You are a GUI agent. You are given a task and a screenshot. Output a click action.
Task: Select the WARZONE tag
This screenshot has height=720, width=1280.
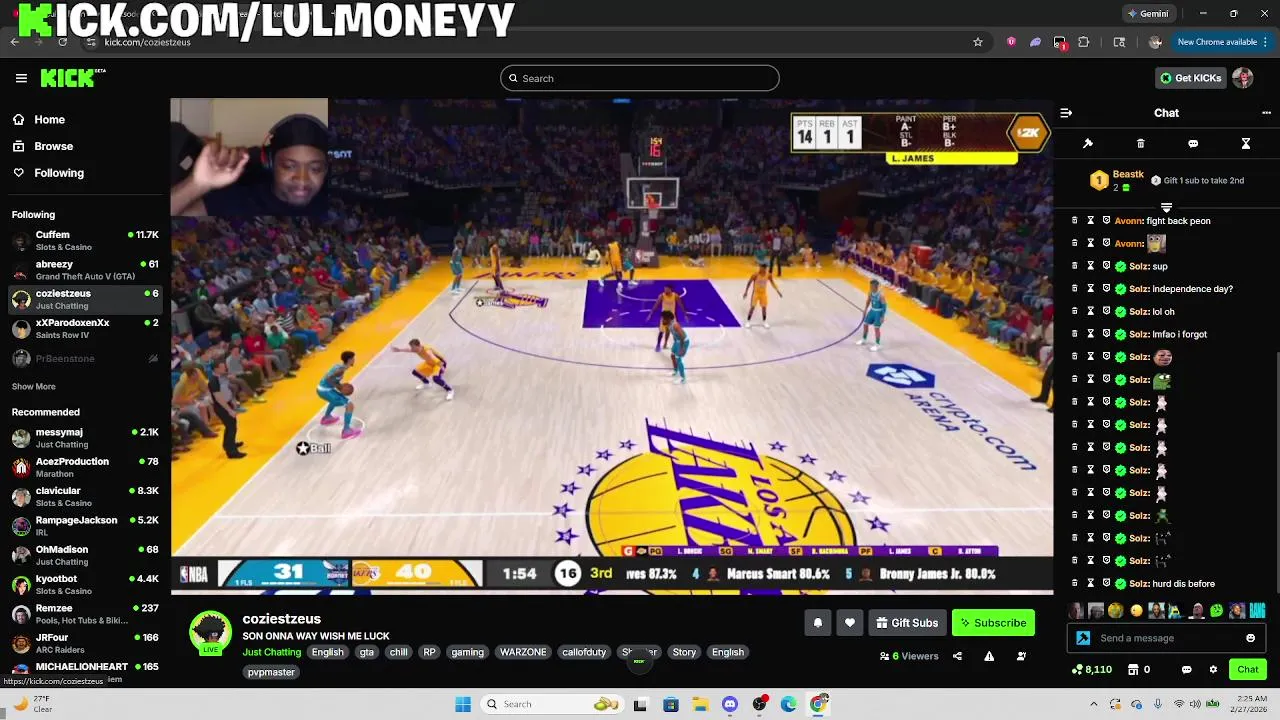click(523, 652)
